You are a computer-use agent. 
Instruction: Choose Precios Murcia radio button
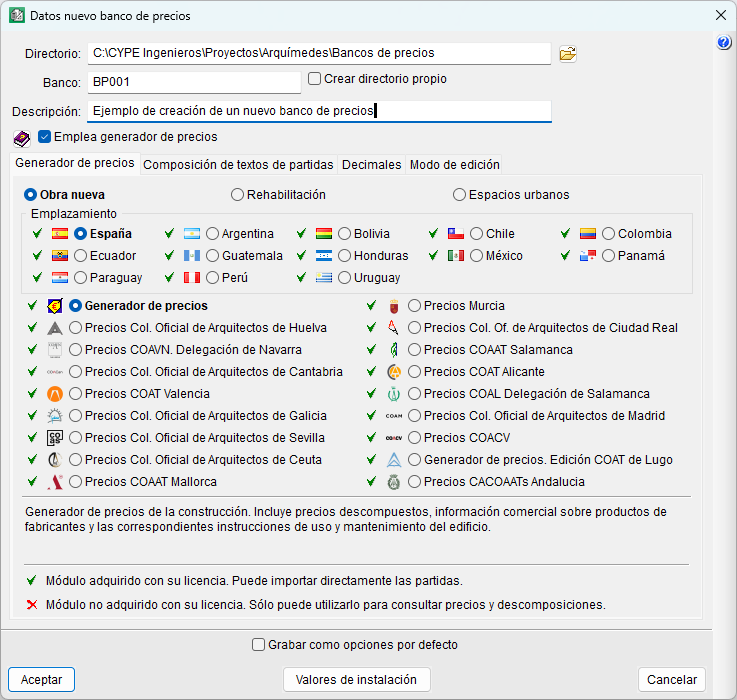click(x=415, y=306)
